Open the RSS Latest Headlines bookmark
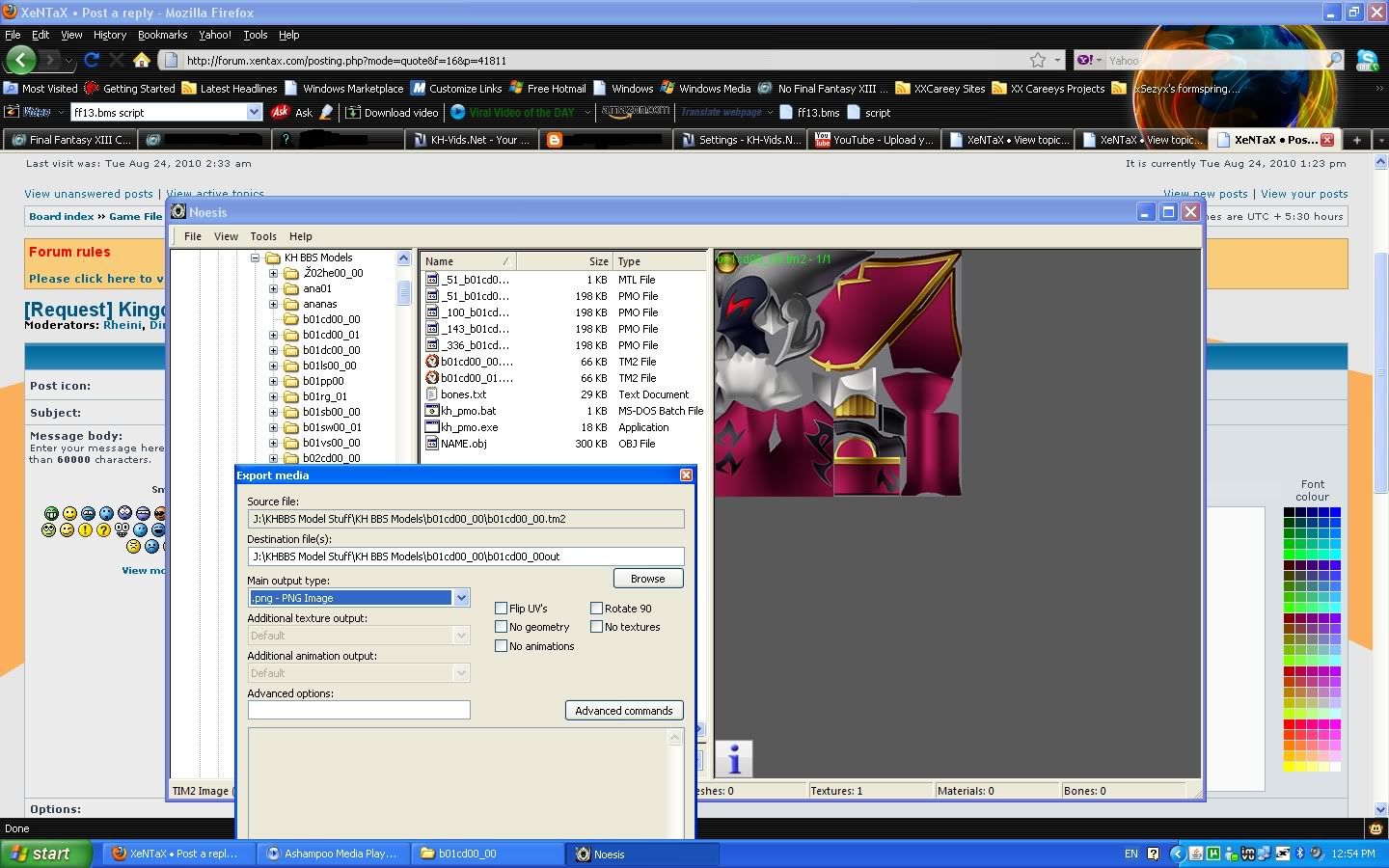Image resolution: width=1389 pixels, height=868 pixels. 230,88
